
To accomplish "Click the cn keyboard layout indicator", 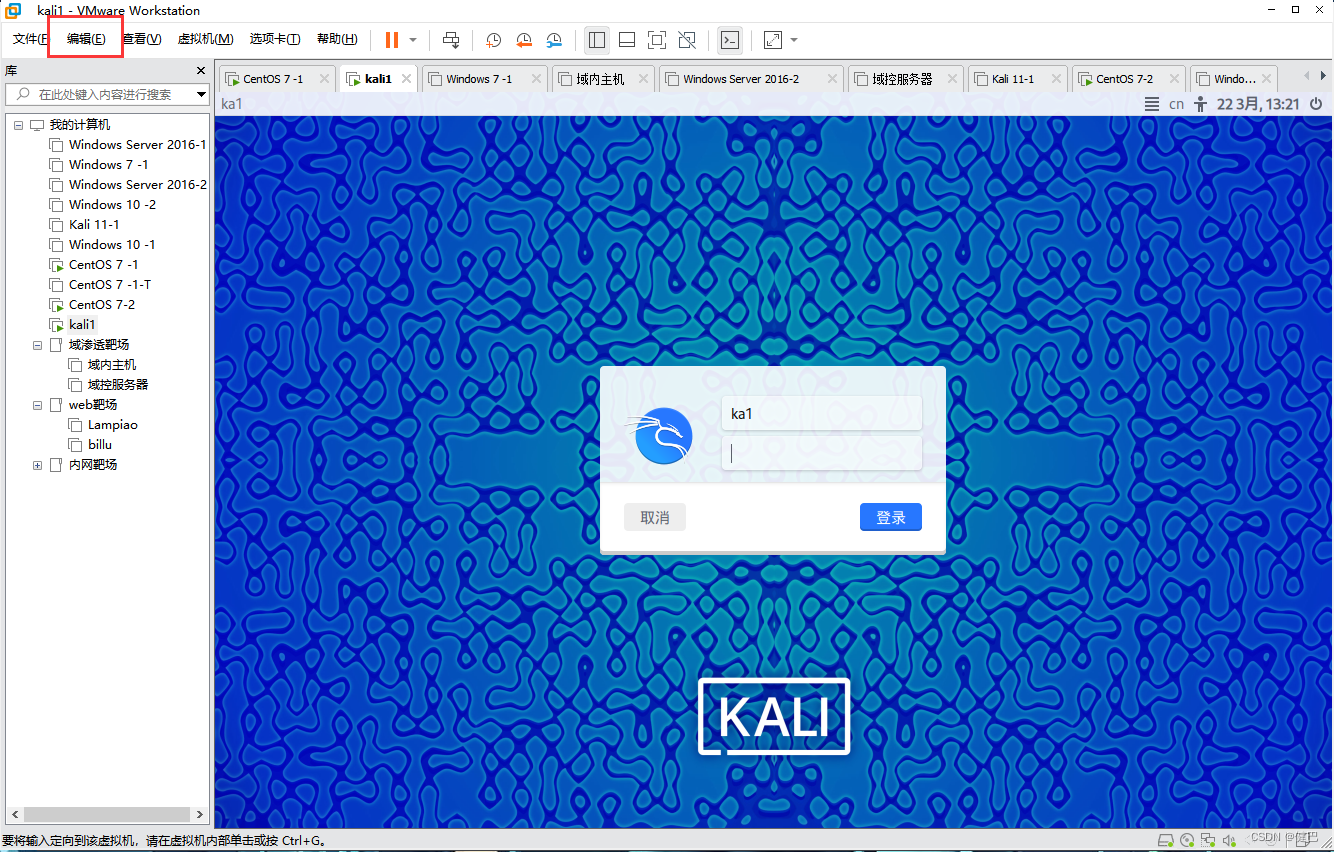I will coord(1176,104).
